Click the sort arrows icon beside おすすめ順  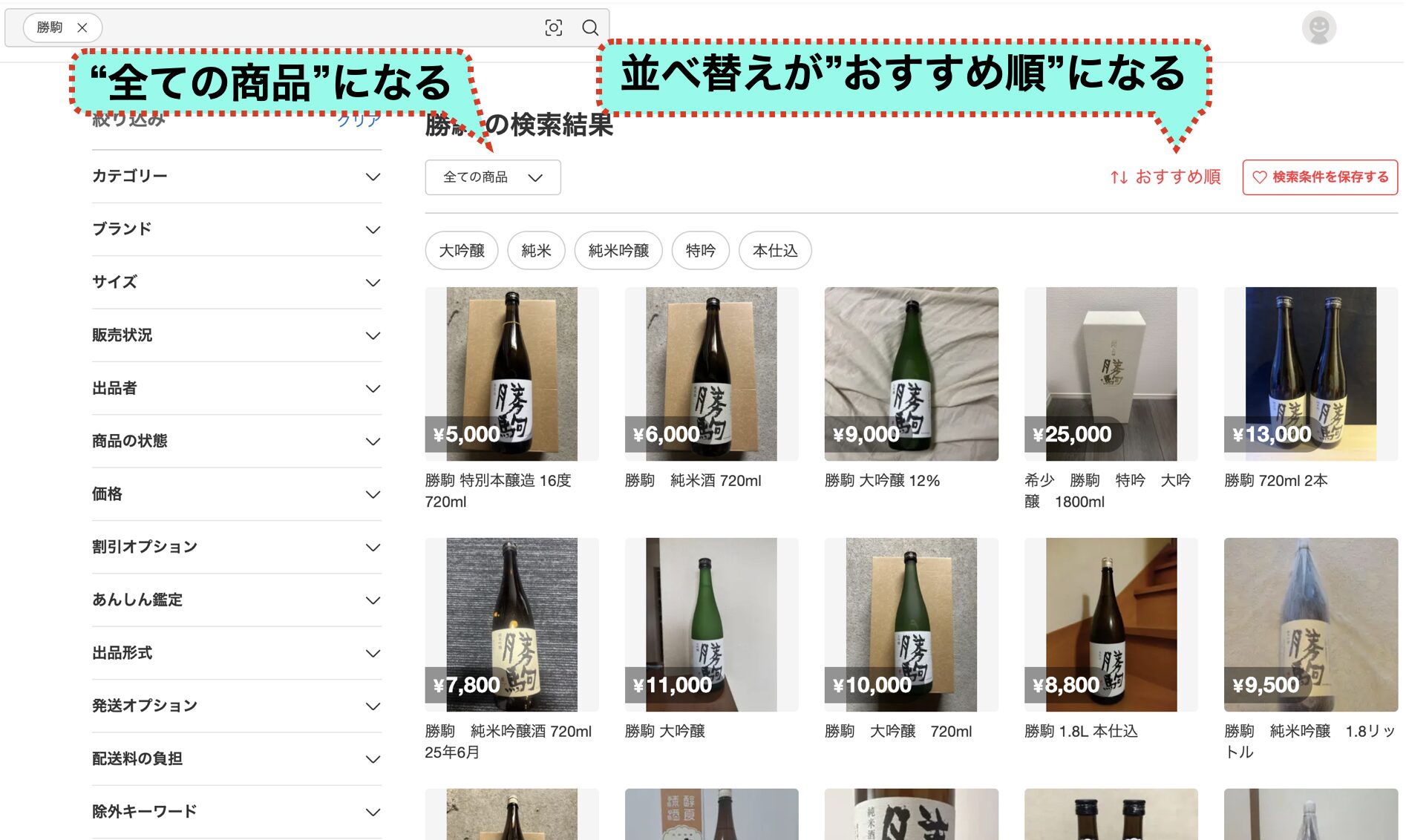1119,177
